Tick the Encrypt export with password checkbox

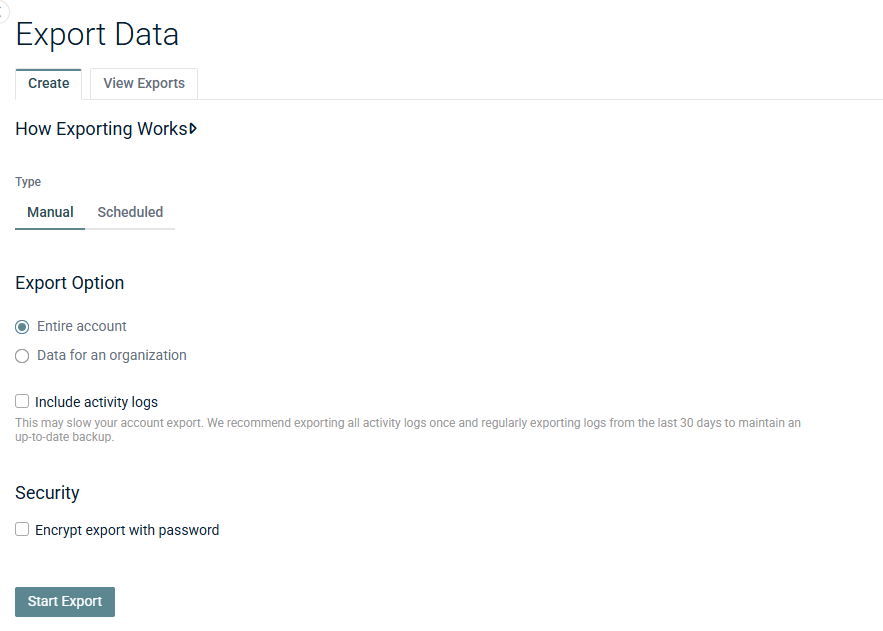(x=22, y=529)
